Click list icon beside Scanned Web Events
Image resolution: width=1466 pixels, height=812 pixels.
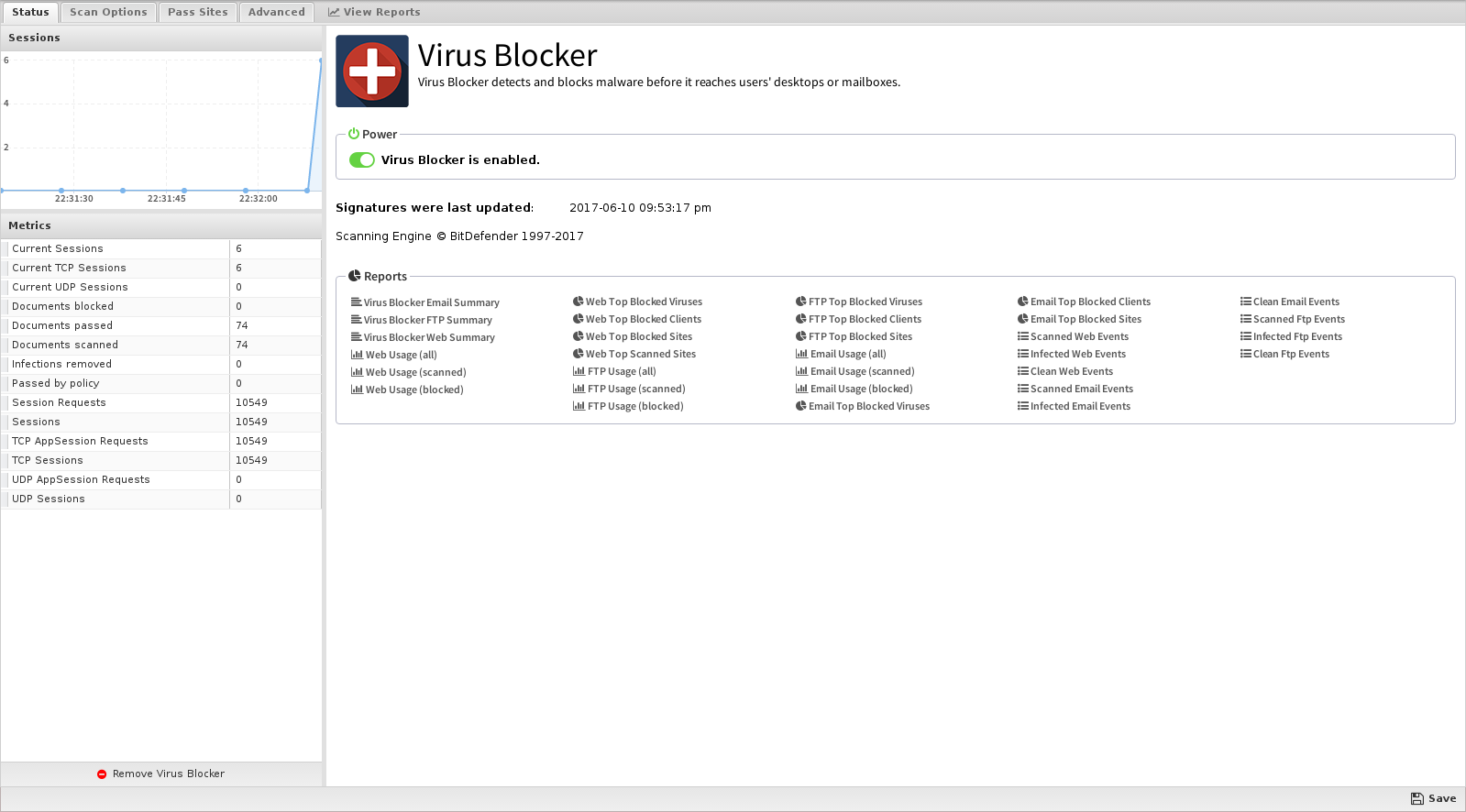(x=1023, y=335)
